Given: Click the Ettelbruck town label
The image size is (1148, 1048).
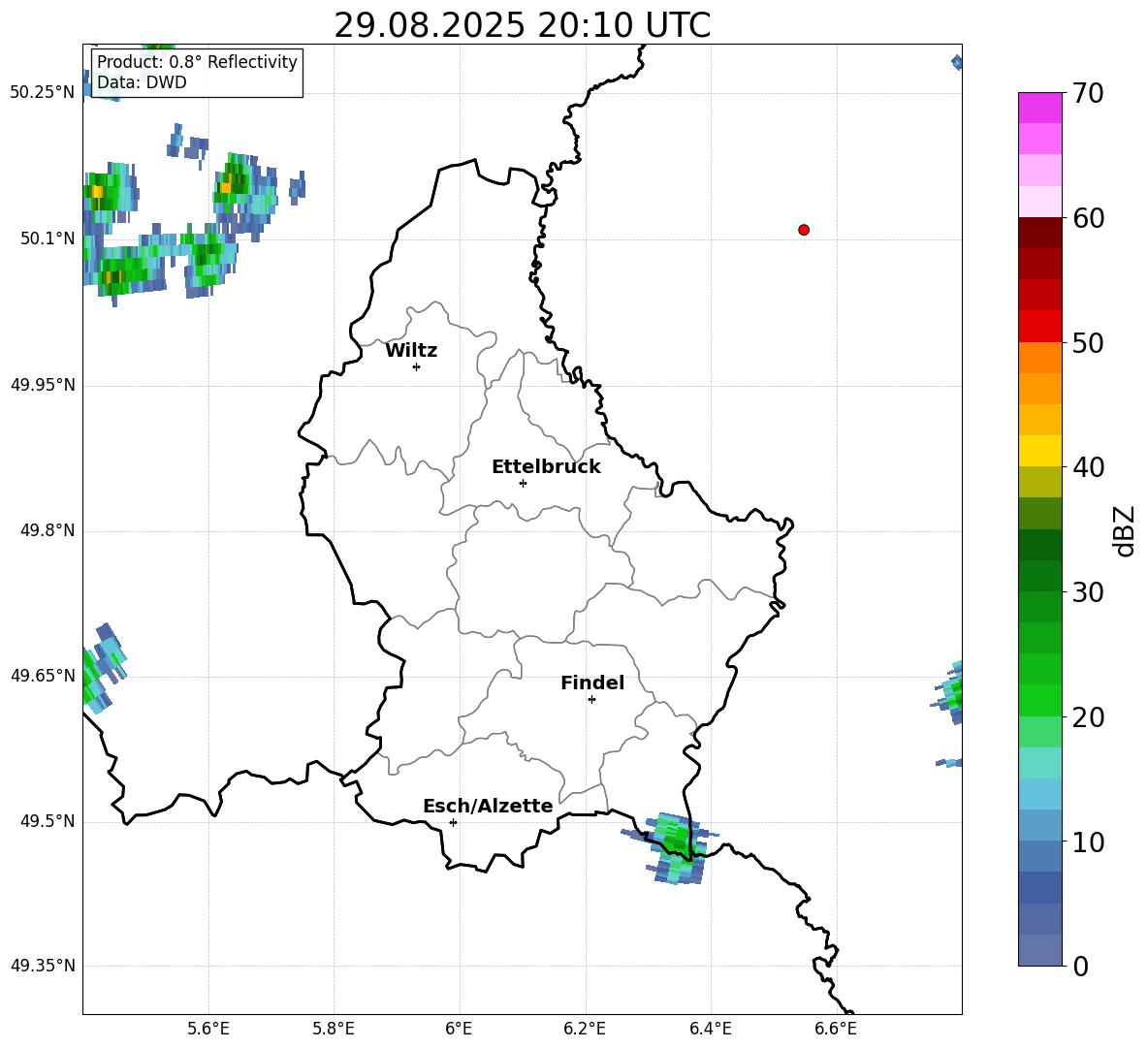Looking at the screenshot, I should pyautogui.click(x=546, y=467).
